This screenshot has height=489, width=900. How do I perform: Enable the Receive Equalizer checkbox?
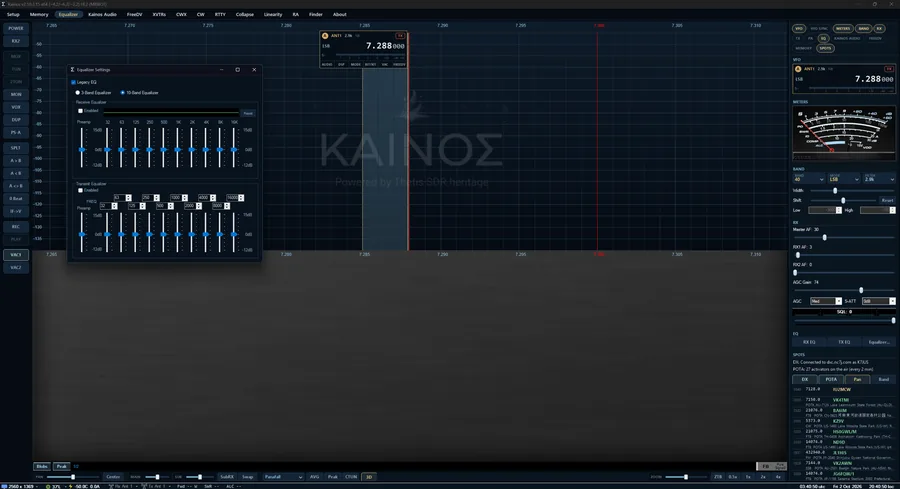click(x=80, y=111)
